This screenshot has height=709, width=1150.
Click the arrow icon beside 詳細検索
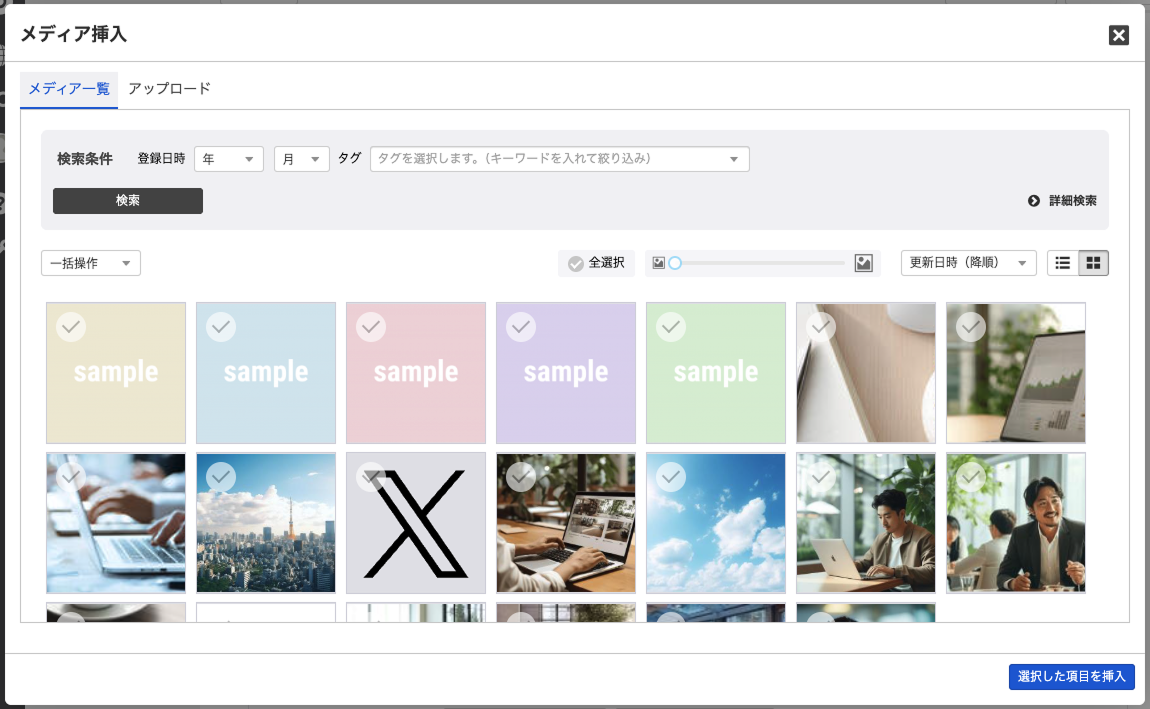tap(1033, 201)
